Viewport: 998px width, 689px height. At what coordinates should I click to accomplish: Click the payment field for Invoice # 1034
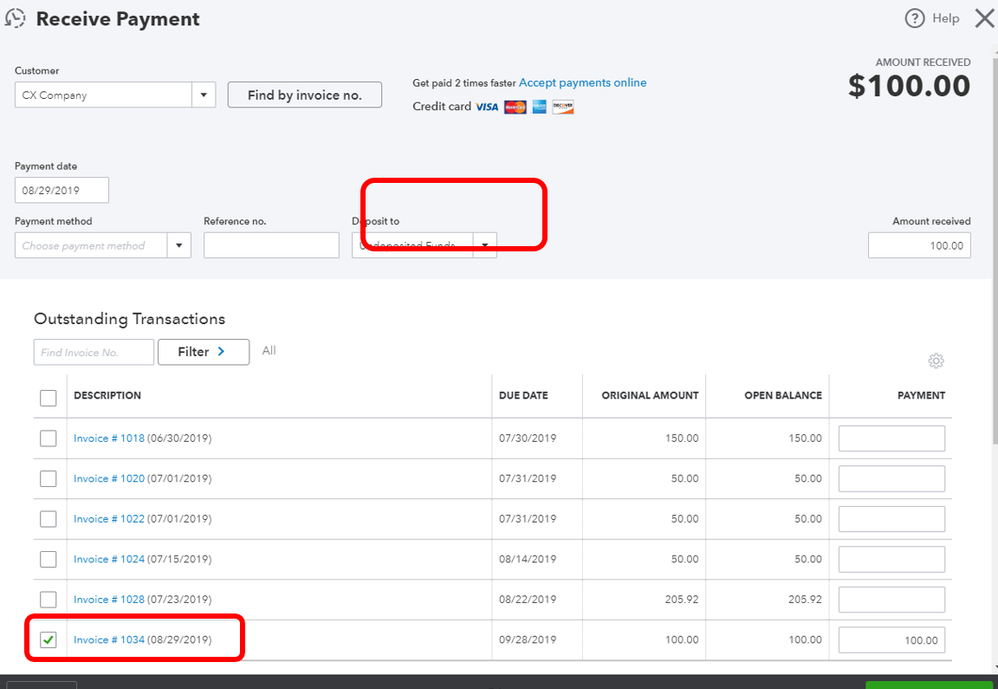coord(892,640)
